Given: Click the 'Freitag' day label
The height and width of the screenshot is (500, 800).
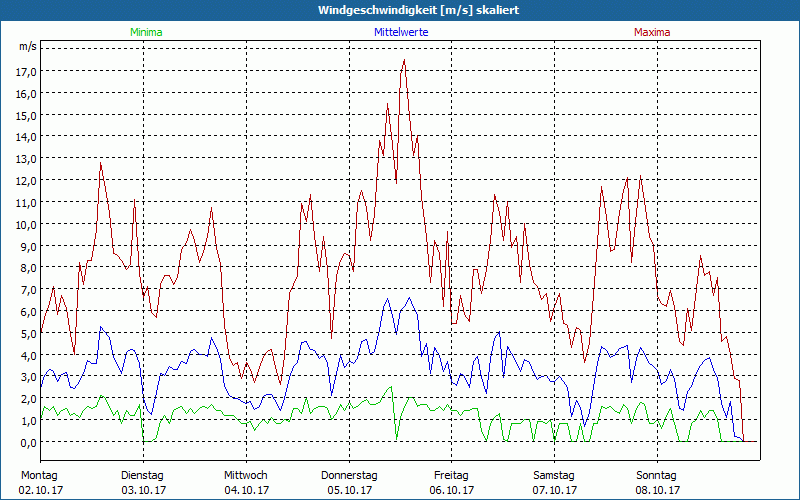Looking at the screenshot, I should [451, 476].
